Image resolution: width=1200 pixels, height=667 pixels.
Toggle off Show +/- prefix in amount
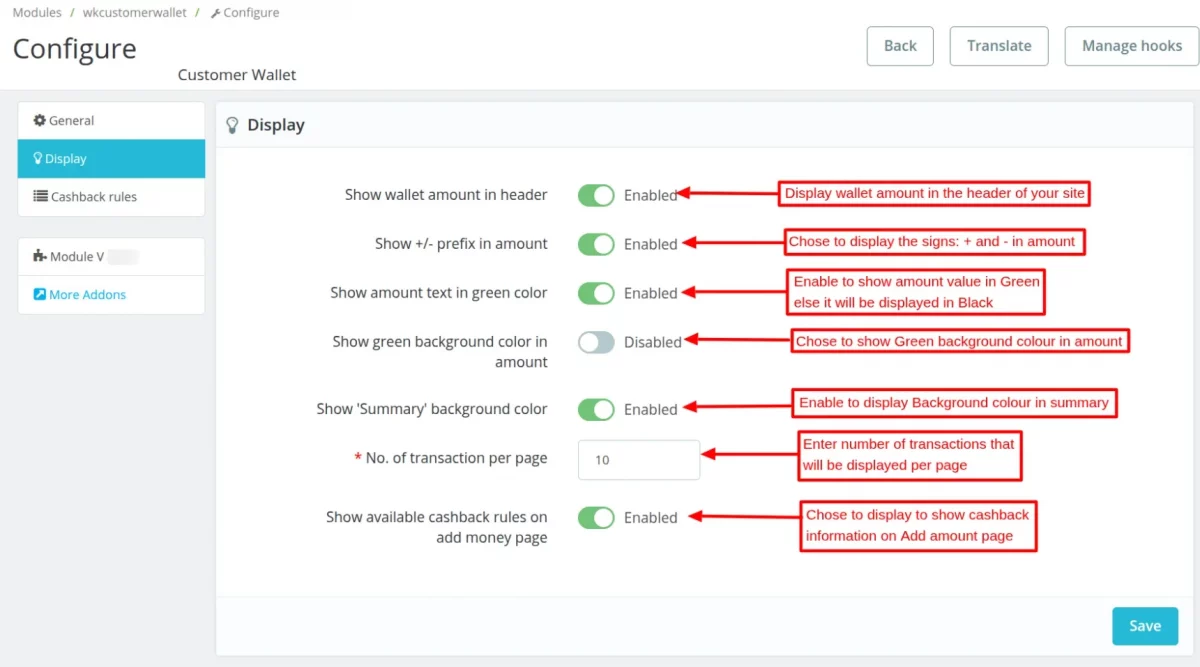596,244
